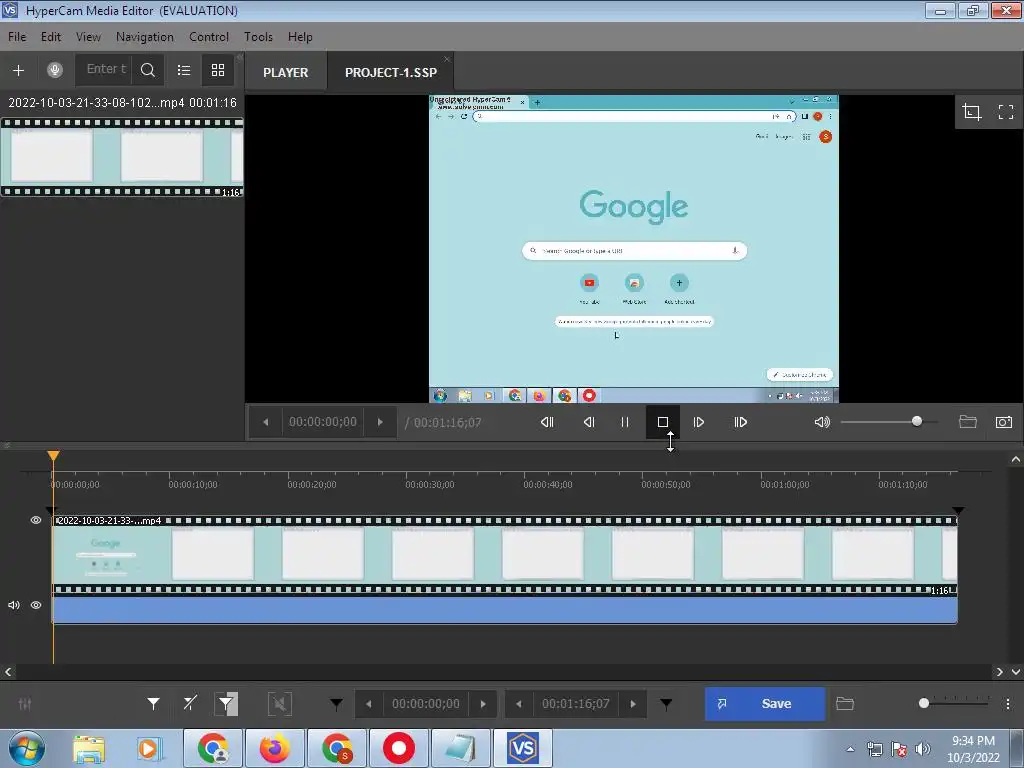Step selection end time back

click(x=519, y=704)
